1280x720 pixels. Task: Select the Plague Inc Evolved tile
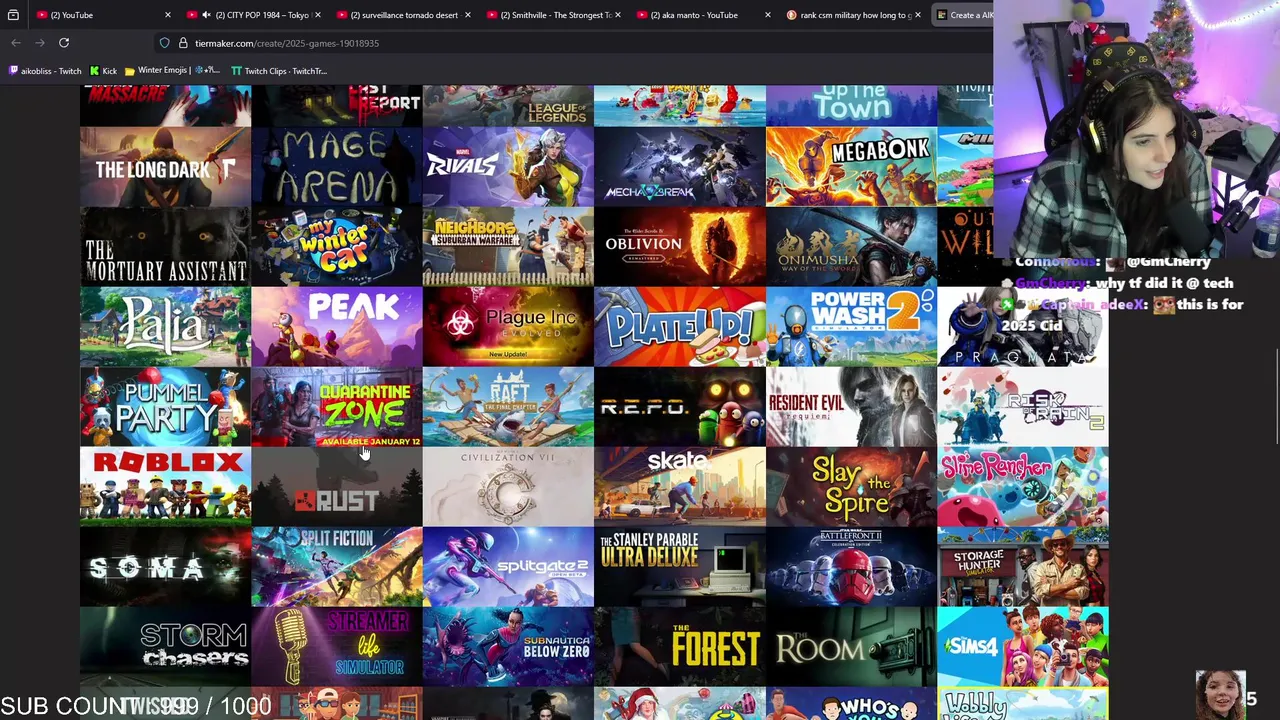[x=508, y=327]
